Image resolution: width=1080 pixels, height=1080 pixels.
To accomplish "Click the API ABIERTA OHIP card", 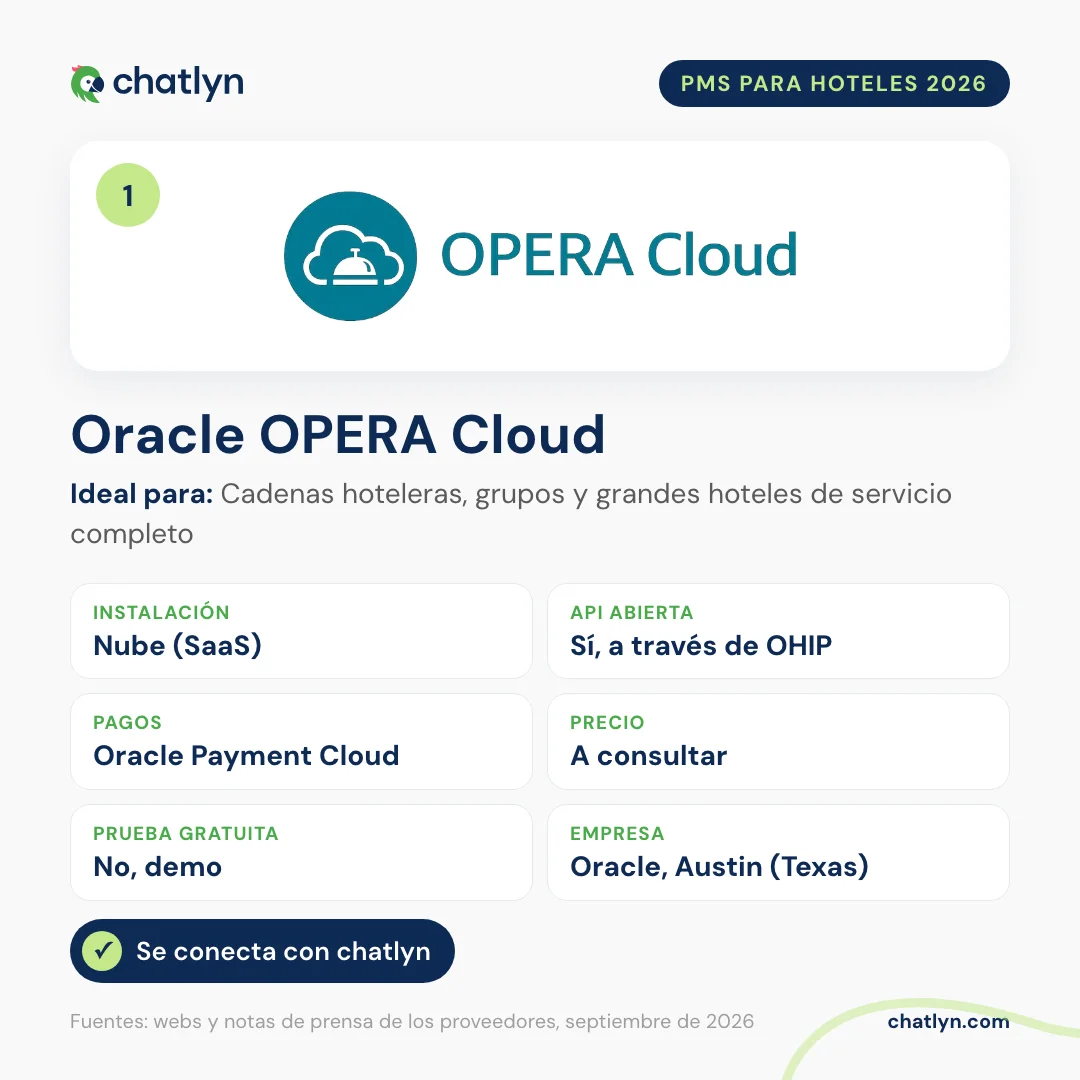I will click(778, 631).
